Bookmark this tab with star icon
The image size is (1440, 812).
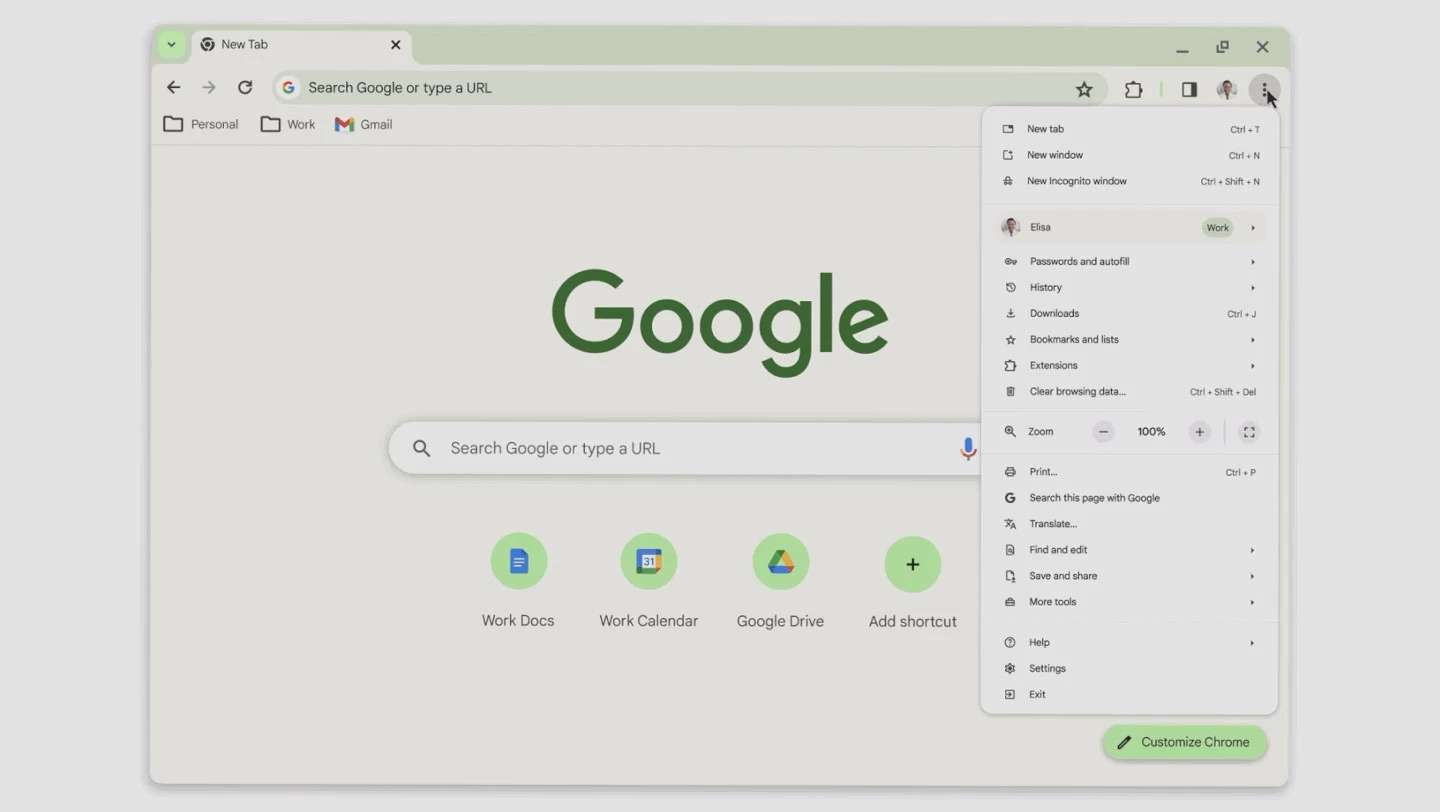1084,90
